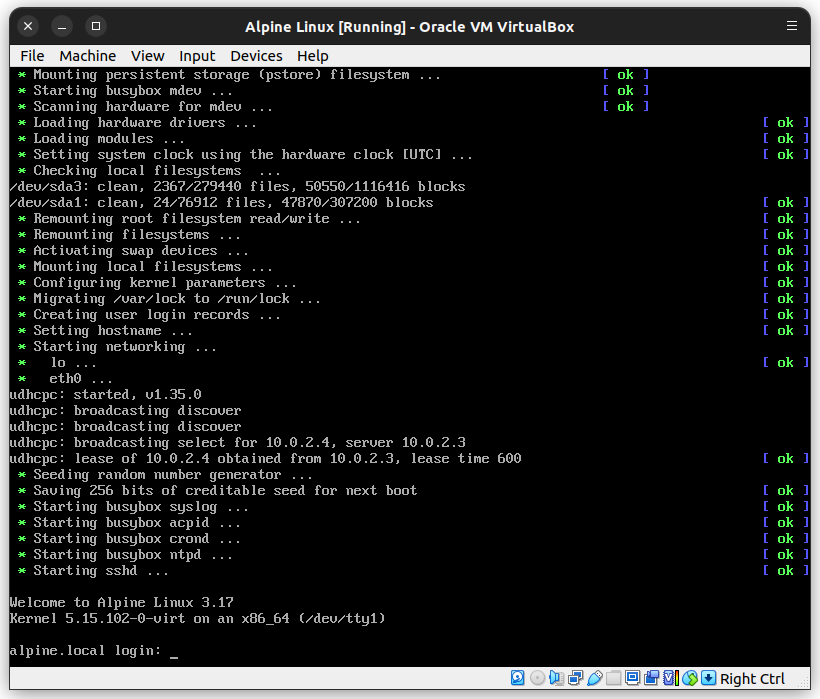Open the Help menu
Screen dimensions: 820x699
313,56
